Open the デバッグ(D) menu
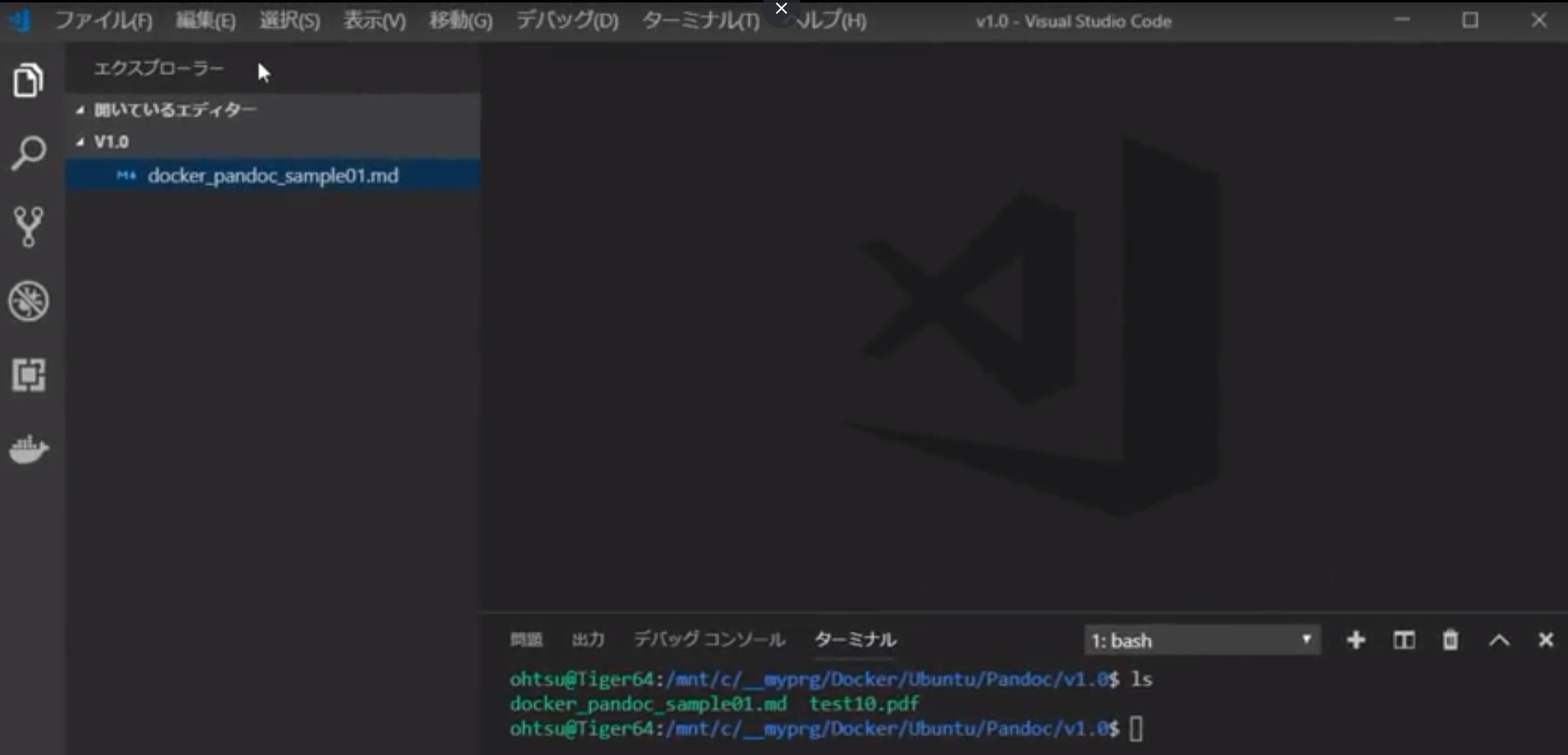Image resolution: width=1568 pixels, height=755 pixels. tap(567, 21)
